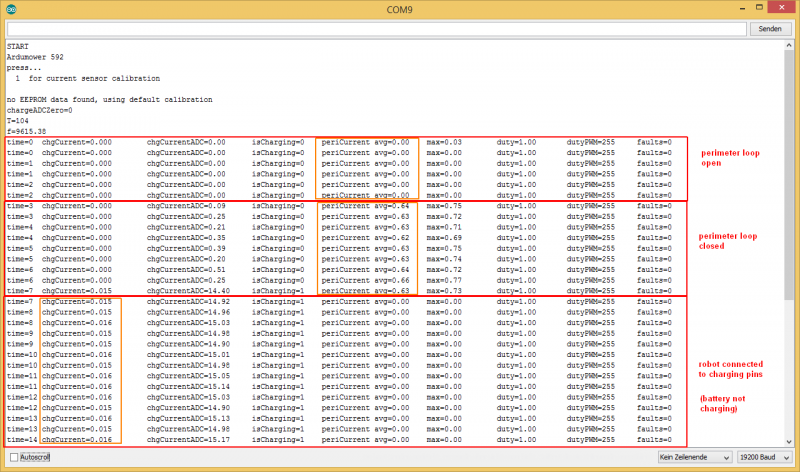This screenshot has height=472, width=800.
Task: Click the vertical scrollbar thumb
Action: point(789,176)
